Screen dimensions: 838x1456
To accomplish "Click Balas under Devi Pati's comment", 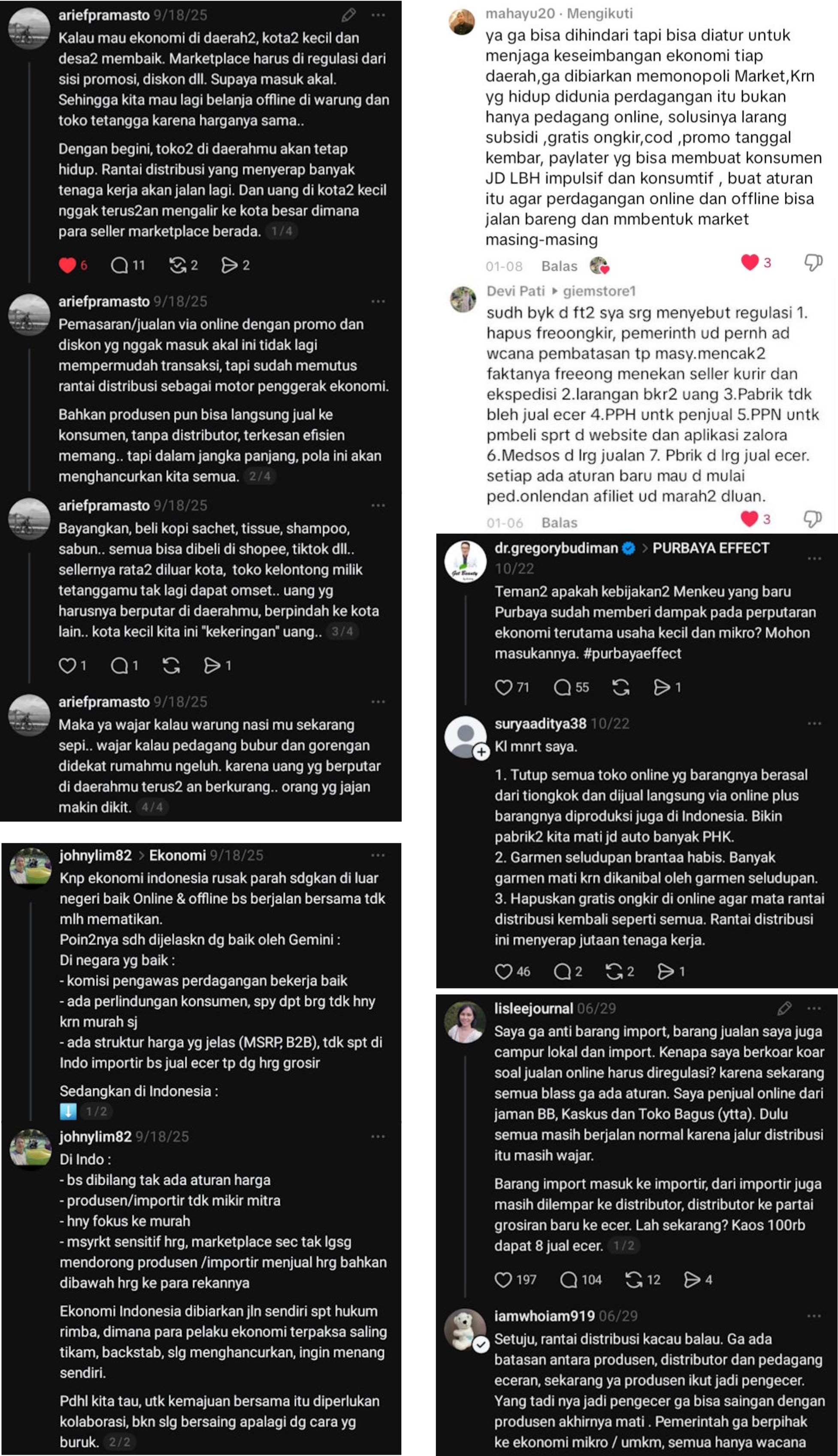I will point(559,523).
